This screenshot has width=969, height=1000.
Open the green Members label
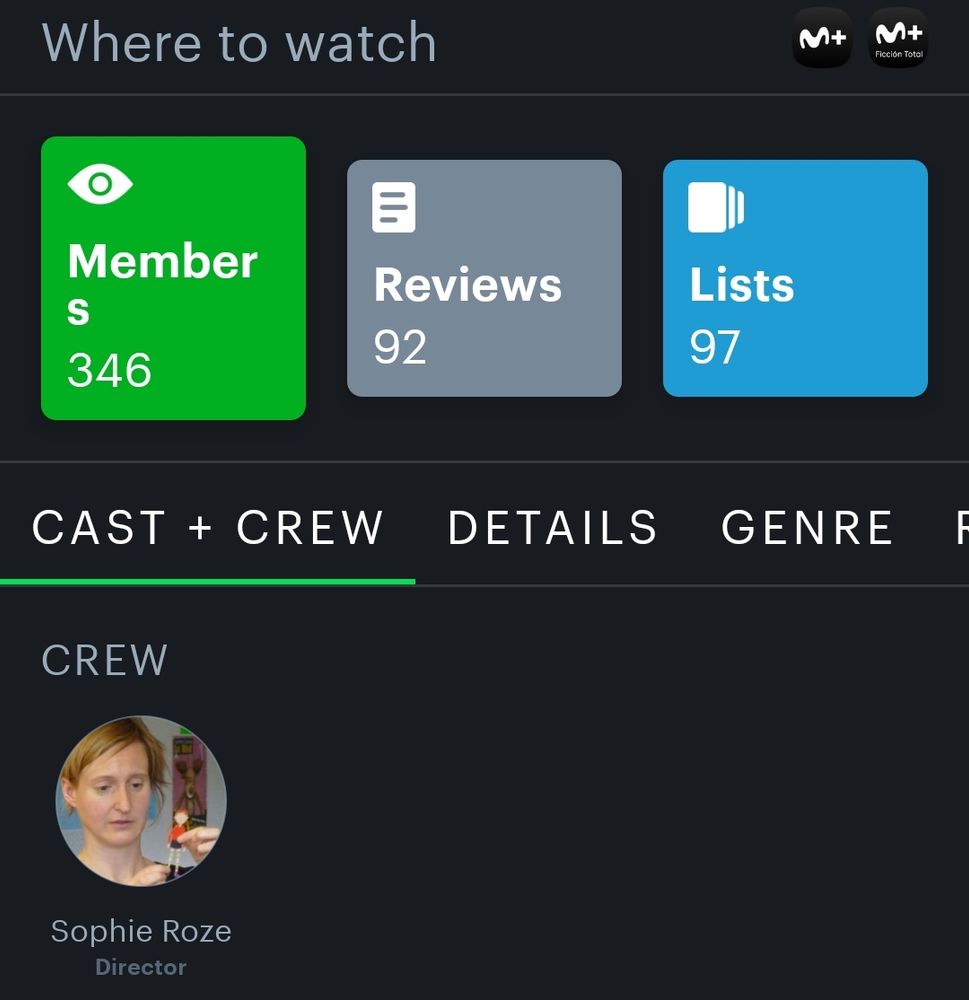pos(162,284)
